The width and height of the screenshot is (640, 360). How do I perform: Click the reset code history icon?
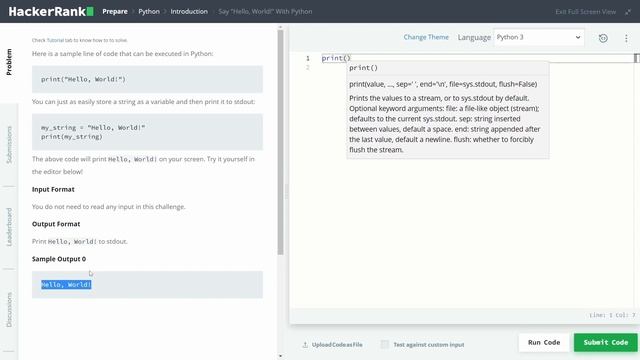pos(603,38)
